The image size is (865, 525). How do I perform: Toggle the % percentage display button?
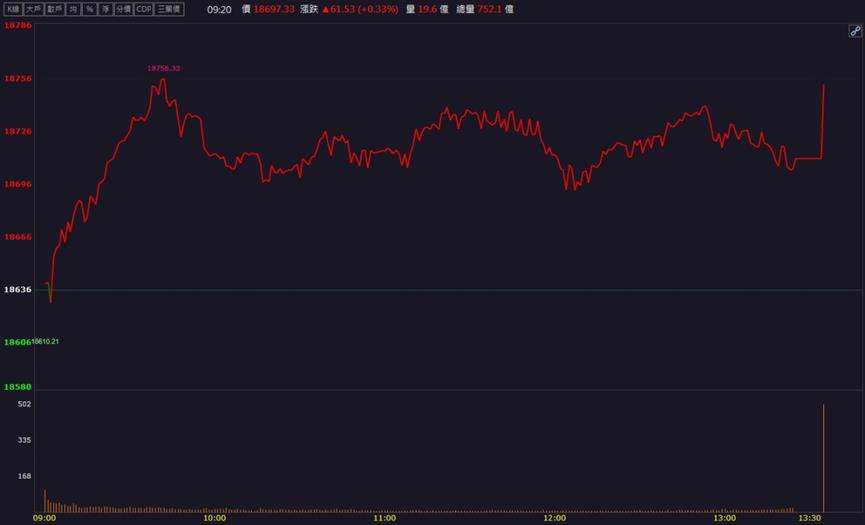pyautogui.click(x=89, y=9)
